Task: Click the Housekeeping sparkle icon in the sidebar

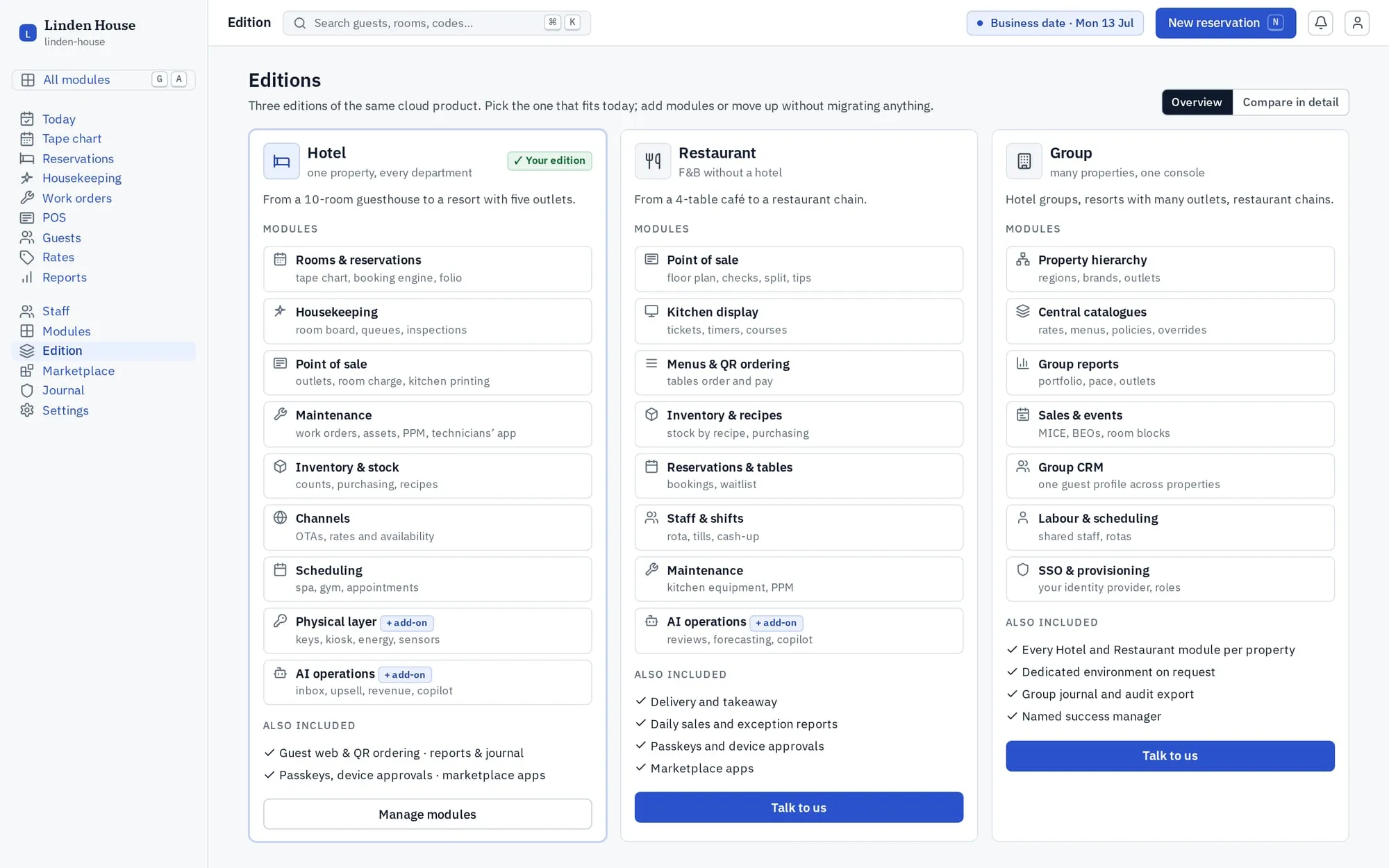Action: (x=27, y=178)
